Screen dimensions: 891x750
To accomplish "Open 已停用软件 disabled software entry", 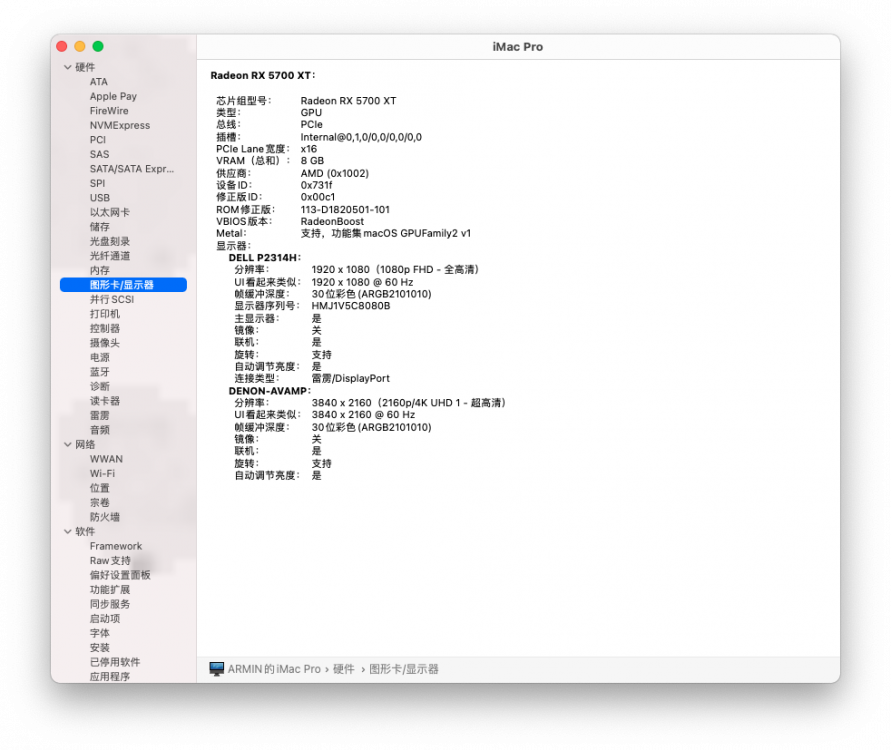I will (x=115, y=662).
